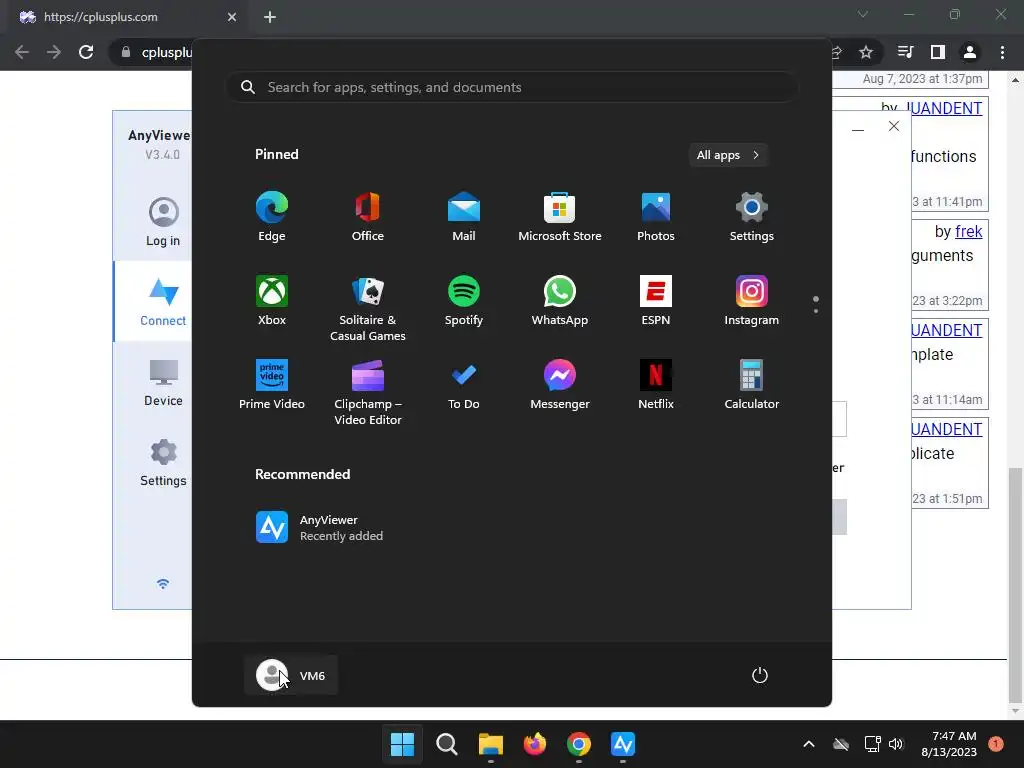
Task: Expand the All apps list
Action: (728, 155)
